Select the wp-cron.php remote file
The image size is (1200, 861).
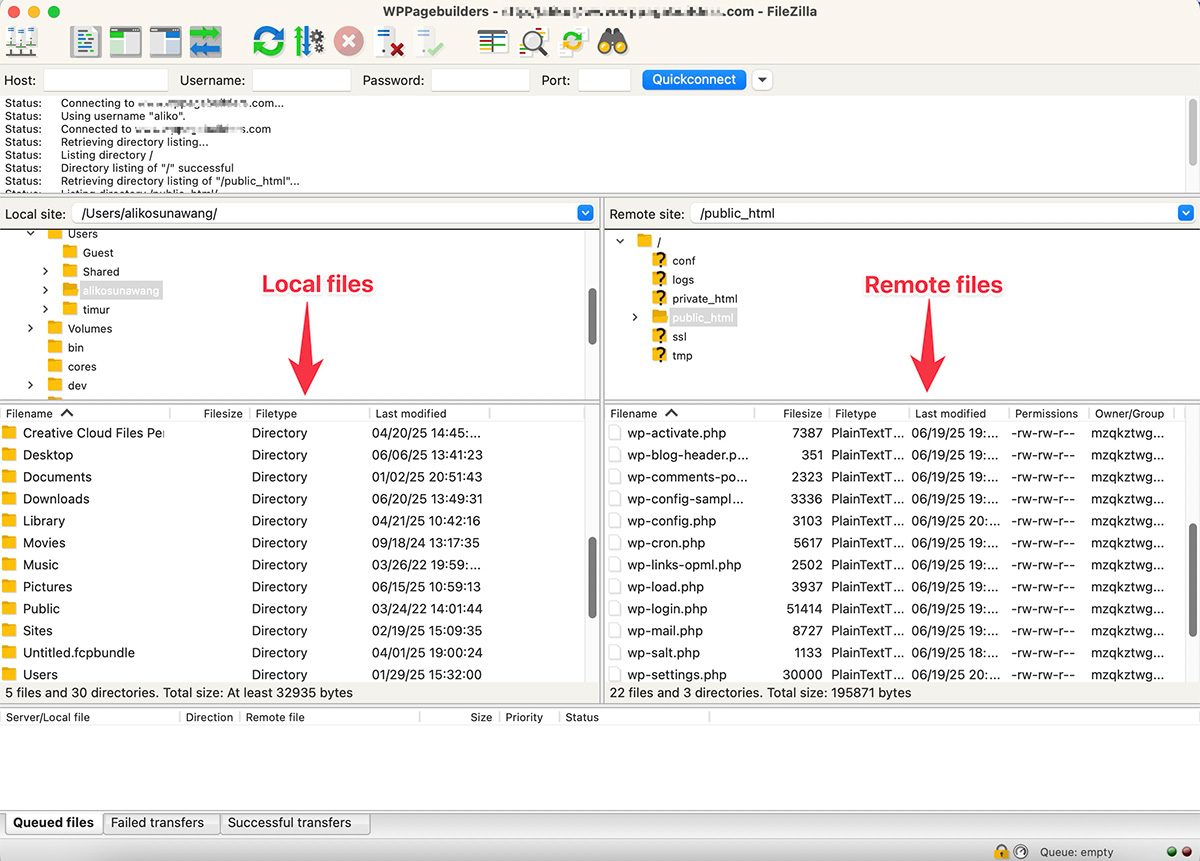(666, 543)
